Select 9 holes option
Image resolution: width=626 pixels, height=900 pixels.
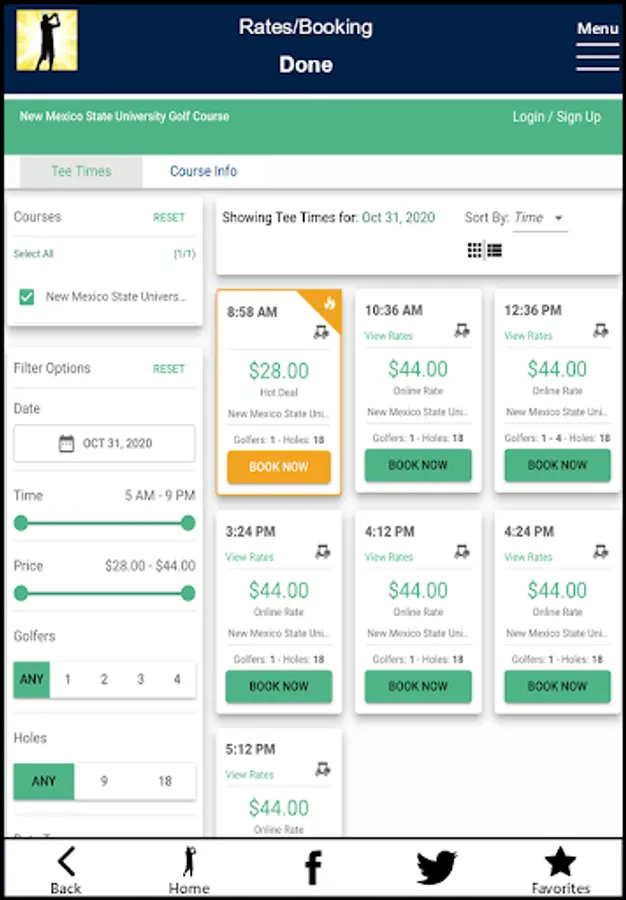click(x=104, y=781)
